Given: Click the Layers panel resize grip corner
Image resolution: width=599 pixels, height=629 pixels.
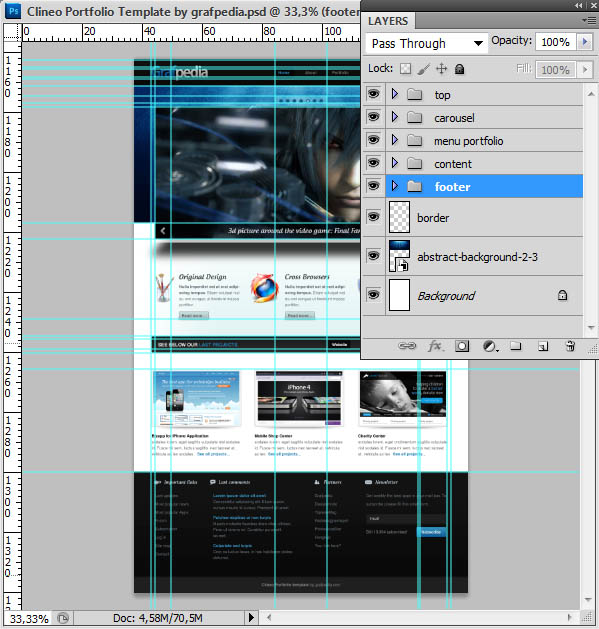Looking at the screenshot, I should tap(592, 349).
